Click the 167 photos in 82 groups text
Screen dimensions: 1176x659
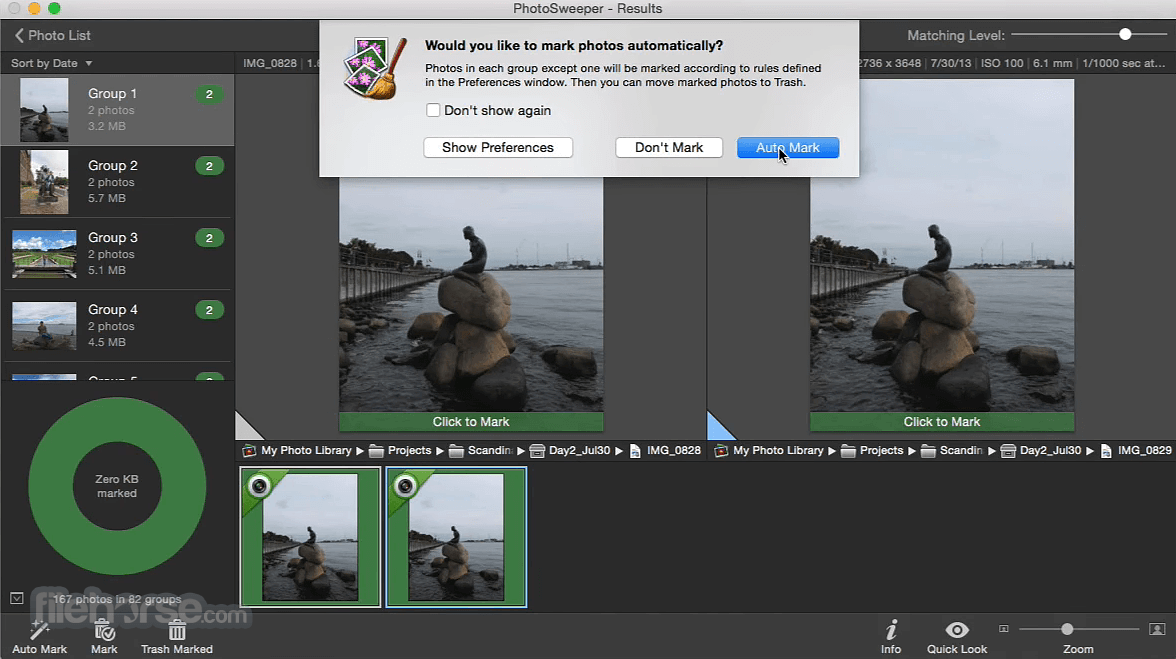117,599
